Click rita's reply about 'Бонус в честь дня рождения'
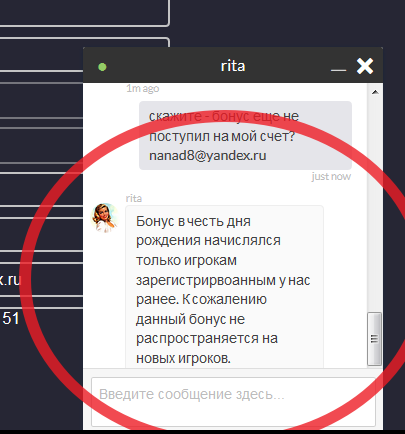The height and width of the screenshot is (434, 405). coord(224,287)
